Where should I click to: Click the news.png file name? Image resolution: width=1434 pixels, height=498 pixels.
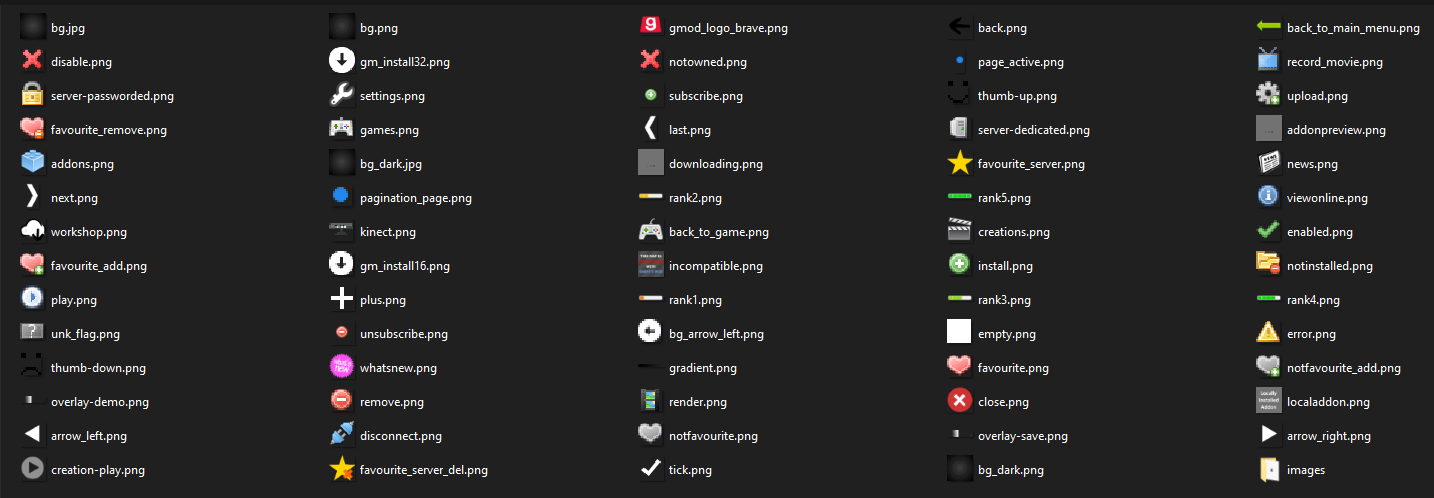(x=1312, y=164)
